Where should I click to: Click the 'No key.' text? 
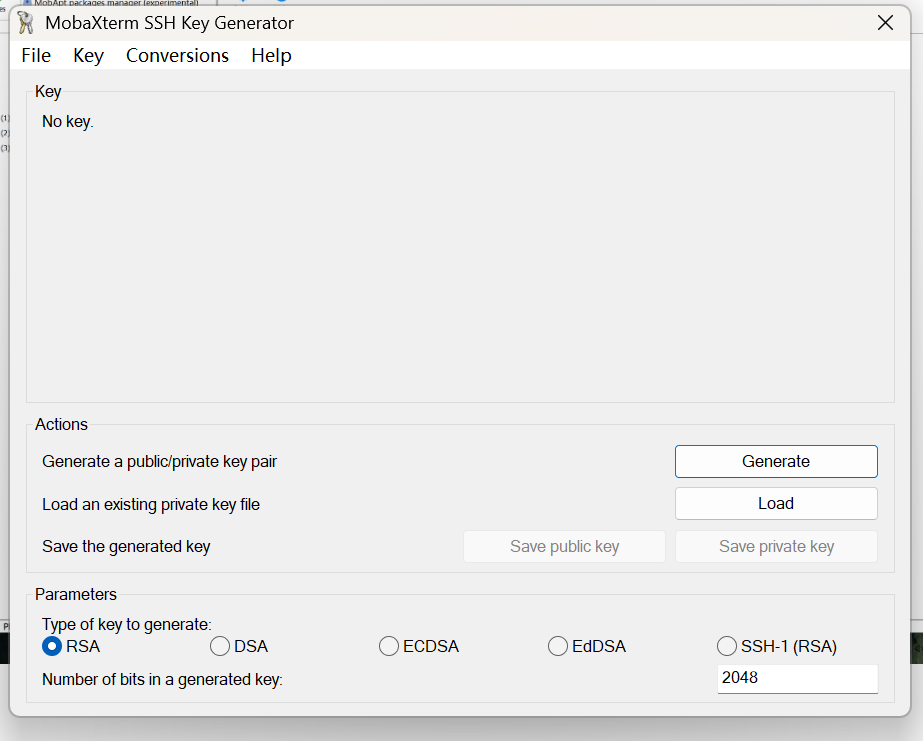coord(68,121)
